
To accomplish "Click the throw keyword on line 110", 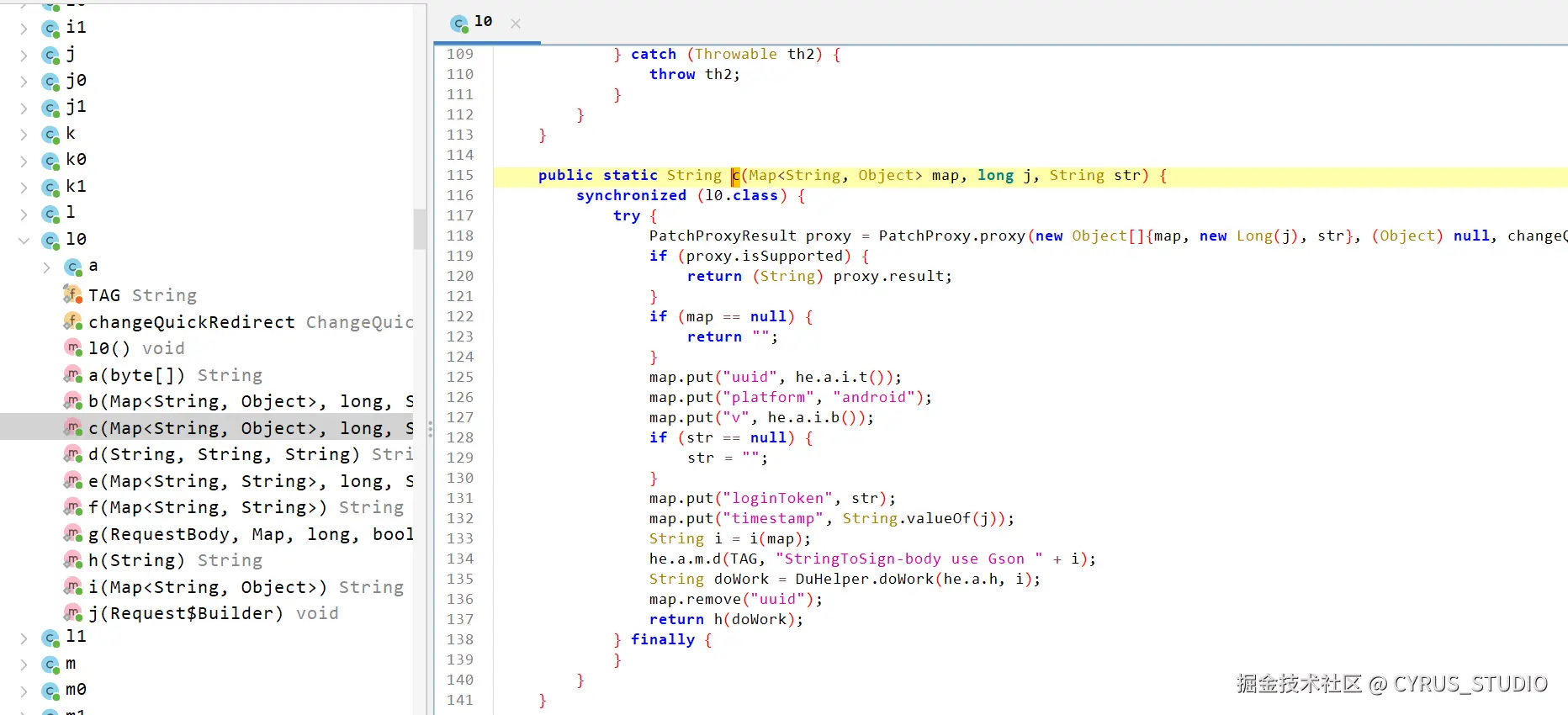I will [672, 74].
